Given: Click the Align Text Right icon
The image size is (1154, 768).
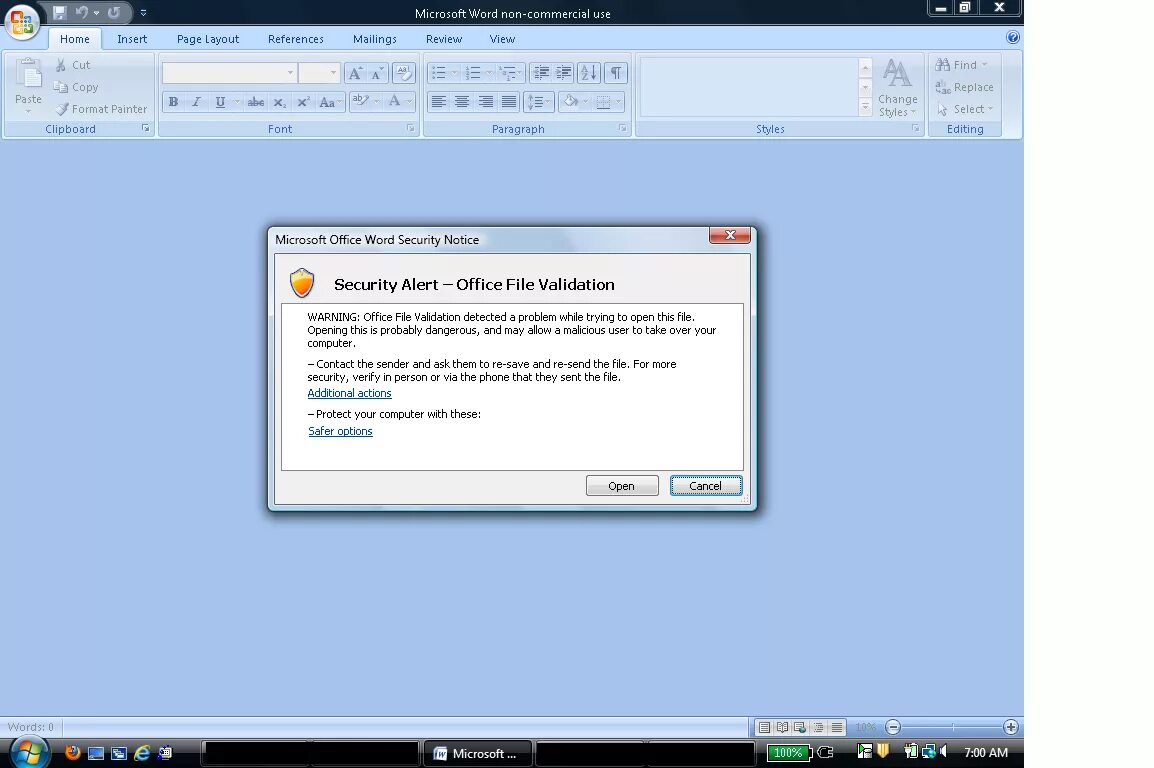Looking at the screenshot, I should [x=485, y=102].
